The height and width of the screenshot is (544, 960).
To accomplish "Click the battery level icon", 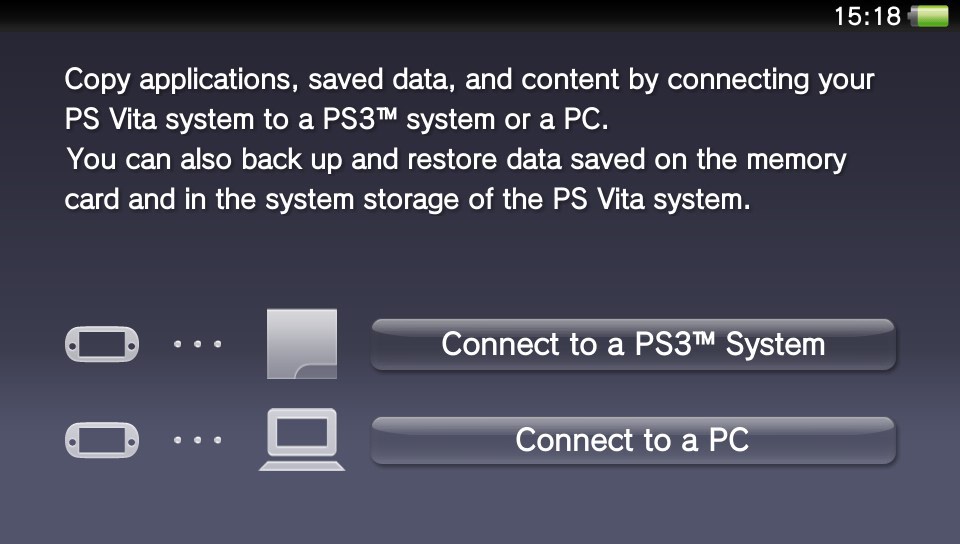I will pyautogui.click(x=928, y=16).
